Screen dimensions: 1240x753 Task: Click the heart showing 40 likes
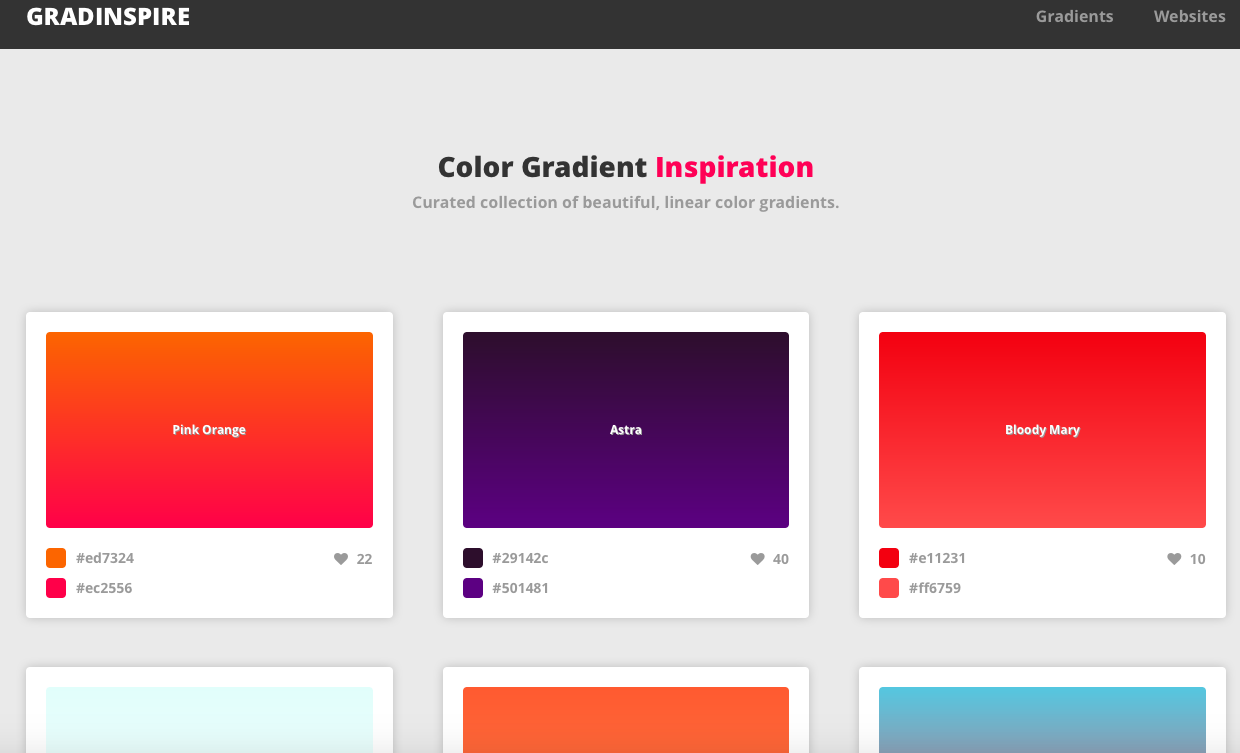tap(756, 558)
